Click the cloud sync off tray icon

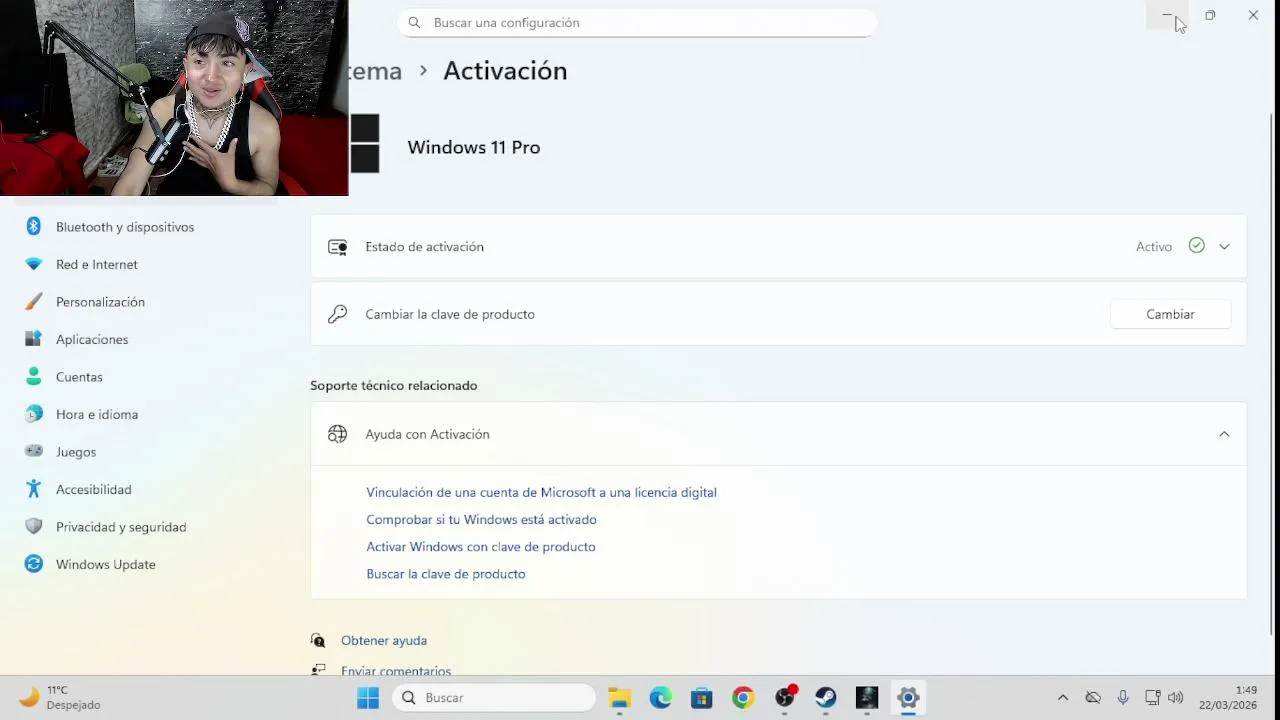pyautogui.click(x=1093, y=698)
